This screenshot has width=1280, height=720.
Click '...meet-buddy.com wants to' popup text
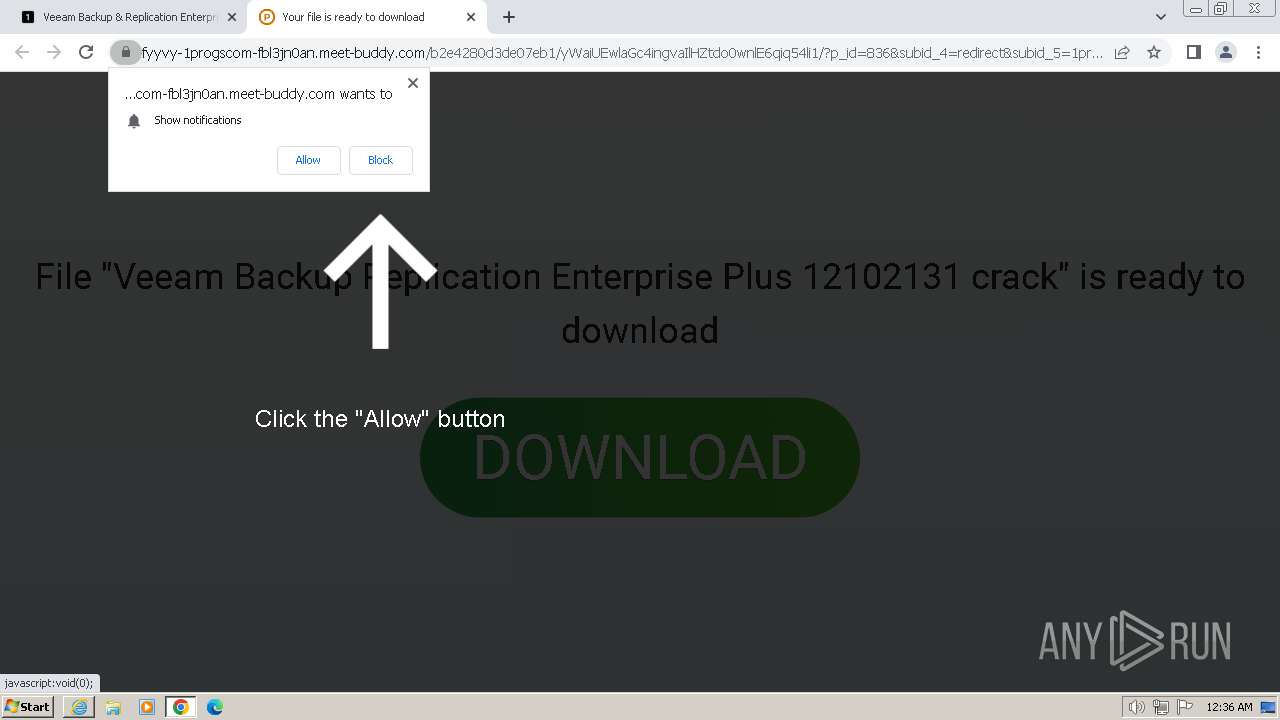tap(258, 94)
